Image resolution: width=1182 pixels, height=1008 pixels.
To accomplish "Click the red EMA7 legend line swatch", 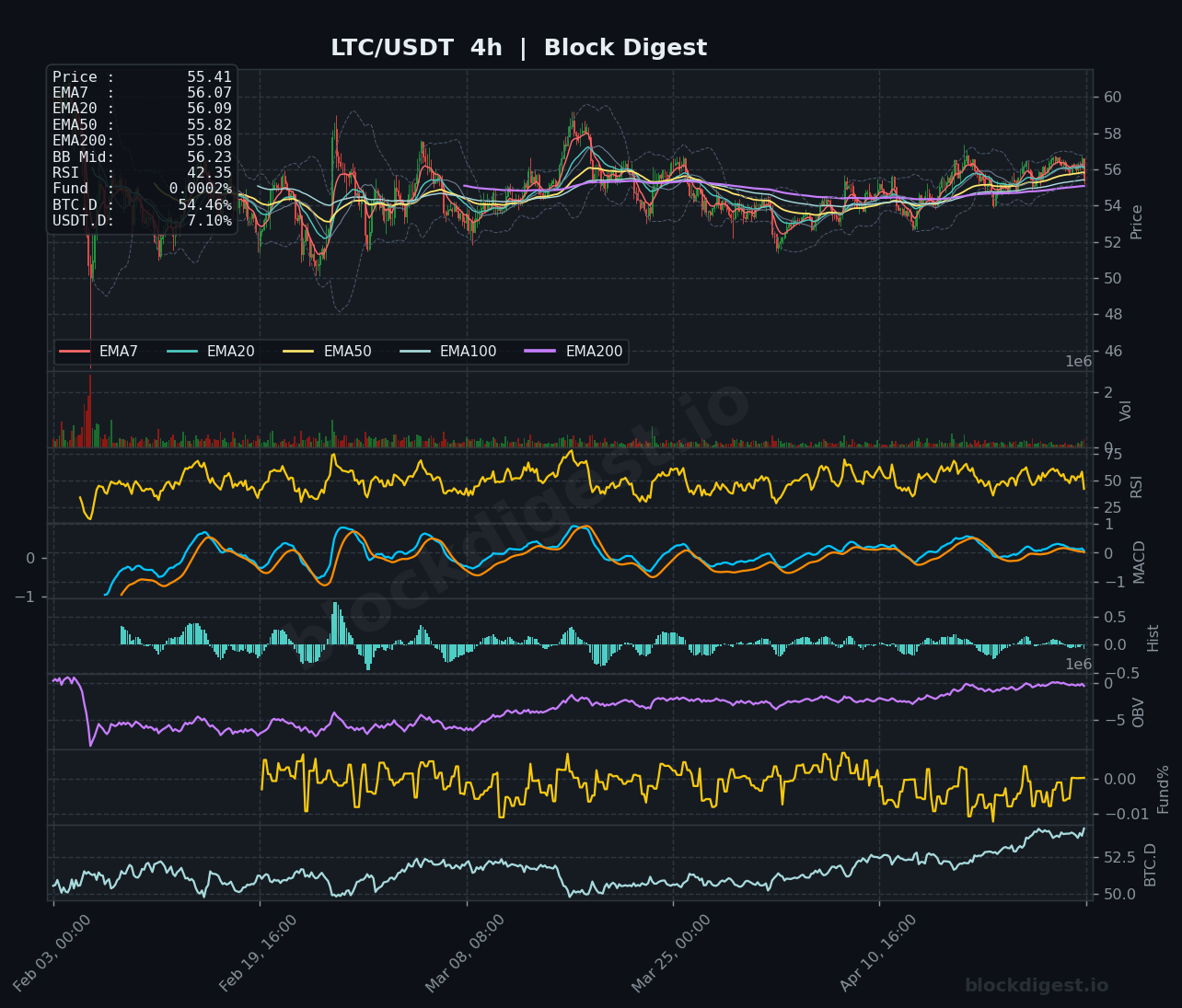I will pos(75,352).
